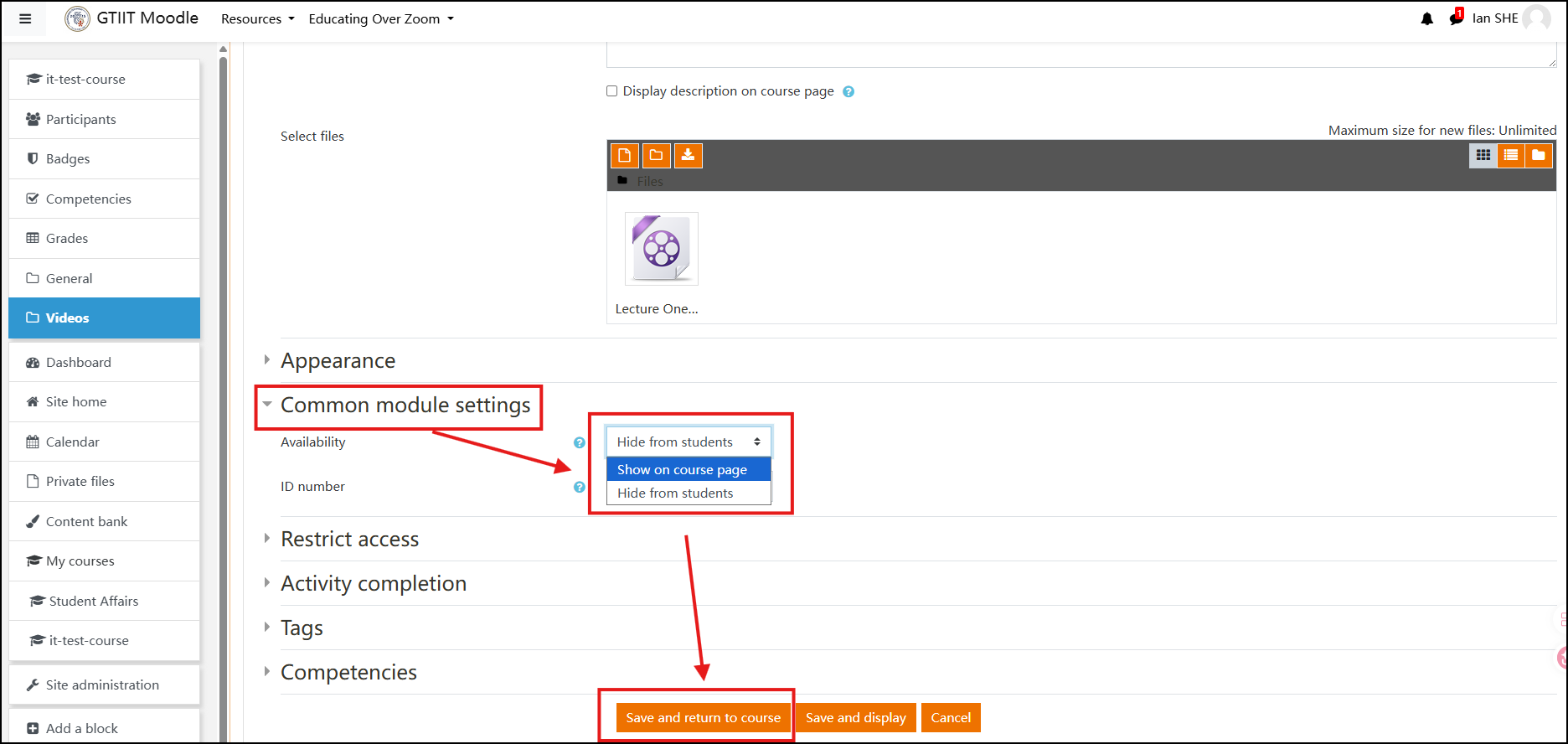The height and width of the screenshot is (744, 1568).
Task: Open the Educating Over Zoom menu
Action: click(380, 18)
